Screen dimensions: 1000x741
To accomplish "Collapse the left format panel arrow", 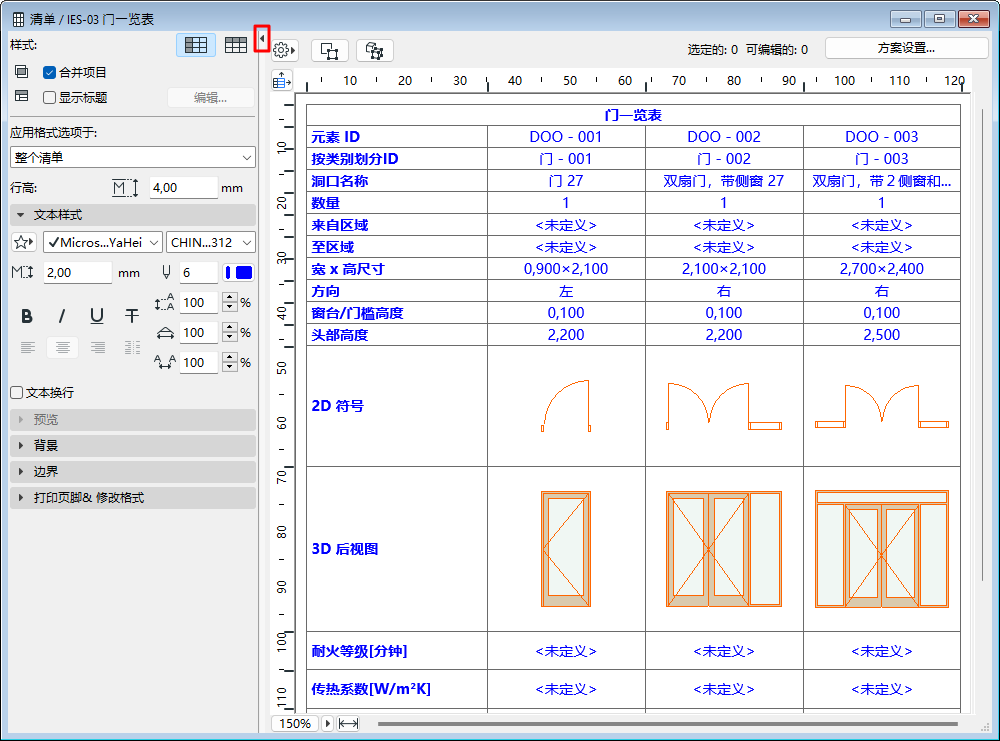I will click(262, 39).
